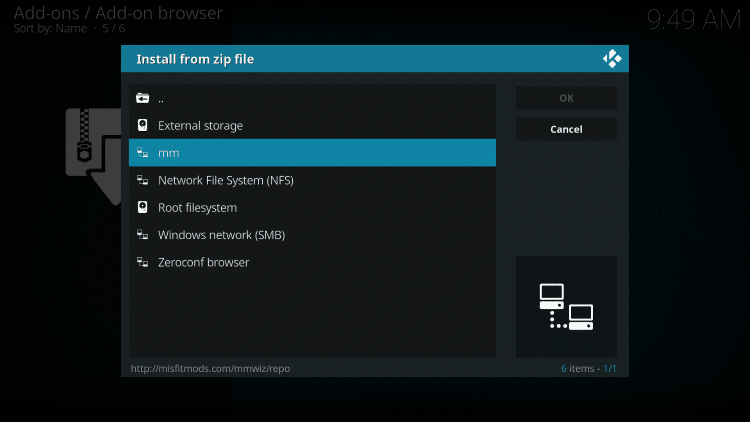Screen dimensions: 750x422
Task: Click the External storage drive icon
Action: [143, 126]
